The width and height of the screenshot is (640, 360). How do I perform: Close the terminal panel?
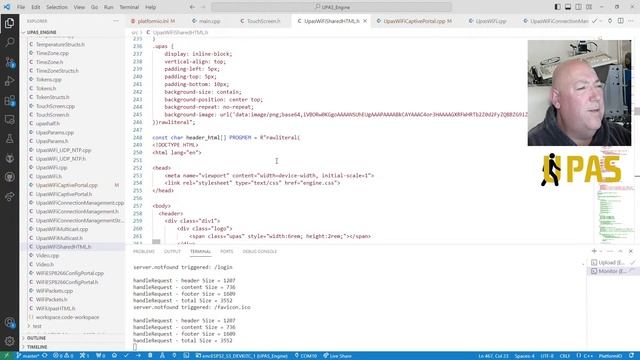631,251
